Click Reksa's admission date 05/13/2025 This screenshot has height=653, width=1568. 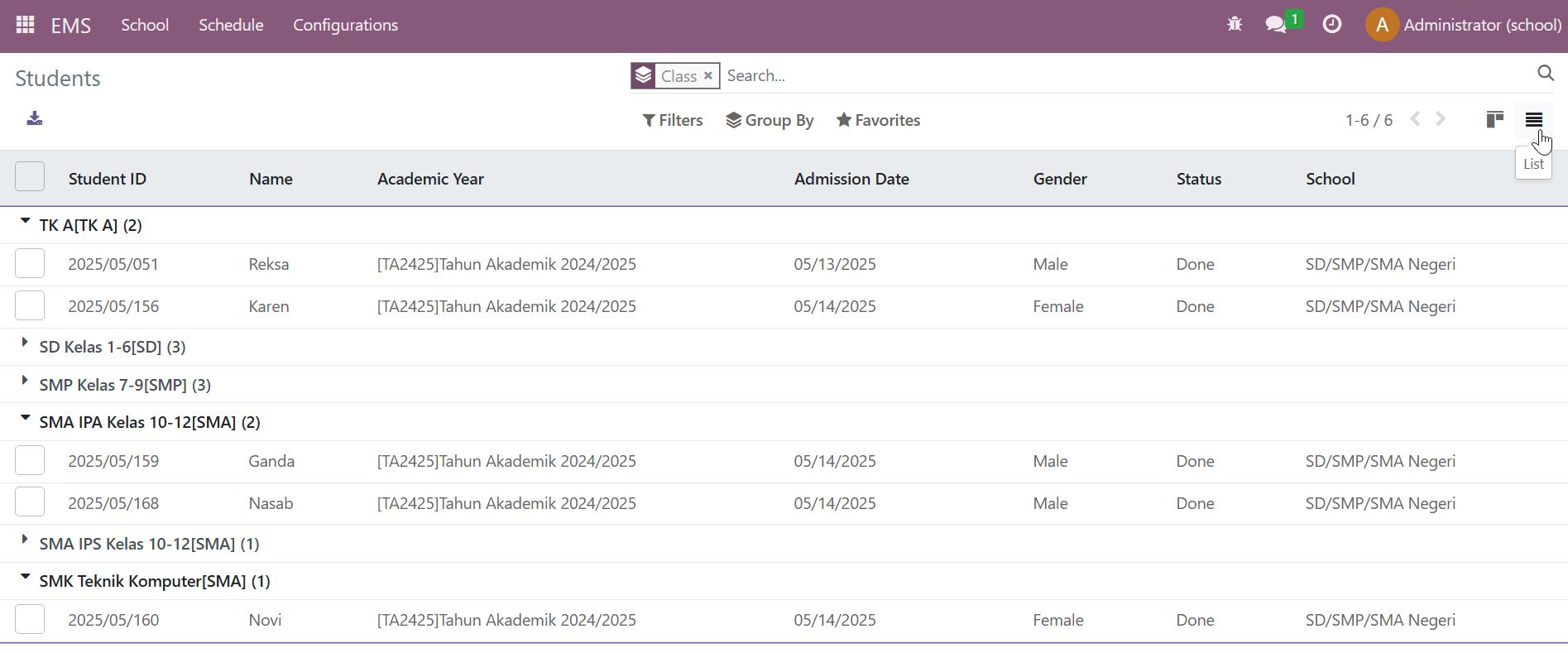(x=835, y=264)
